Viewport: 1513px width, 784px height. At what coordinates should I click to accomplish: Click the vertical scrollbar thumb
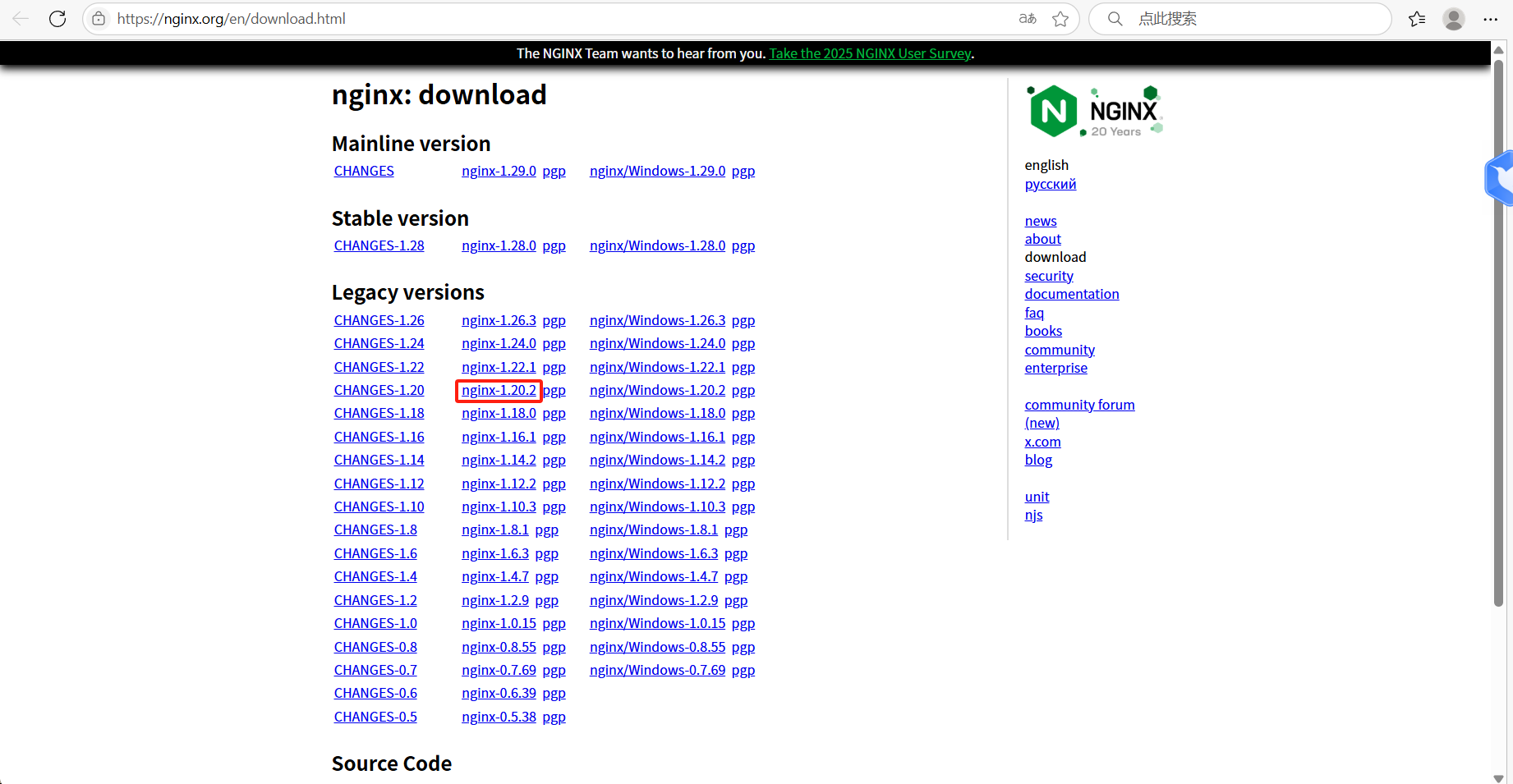pyautogui.click(x=1499, y=332)
